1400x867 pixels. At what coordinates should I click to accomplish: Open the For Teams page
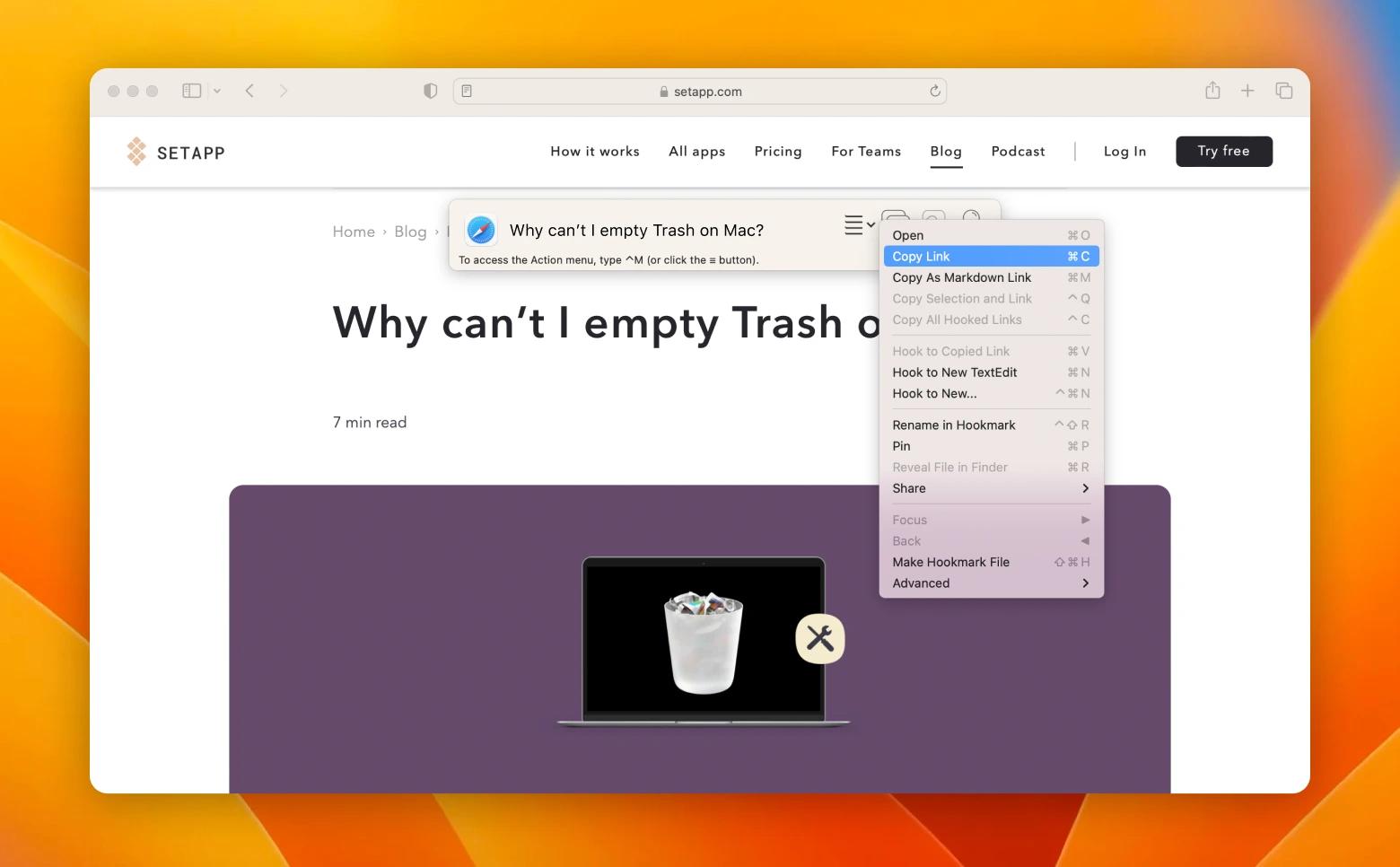pos(866,151)
